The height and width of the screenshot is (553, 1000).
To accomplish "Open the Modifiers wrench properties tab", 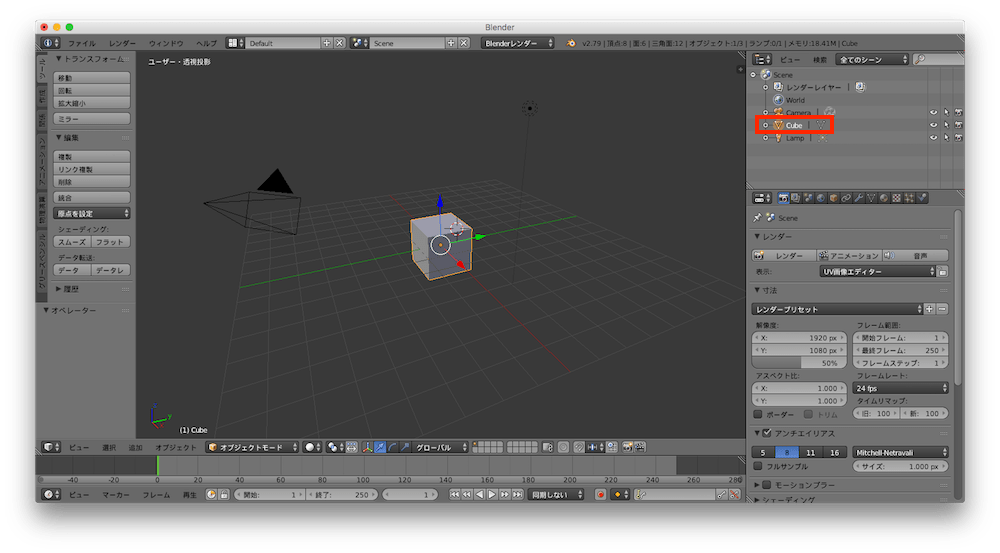I will coord(859,198).
